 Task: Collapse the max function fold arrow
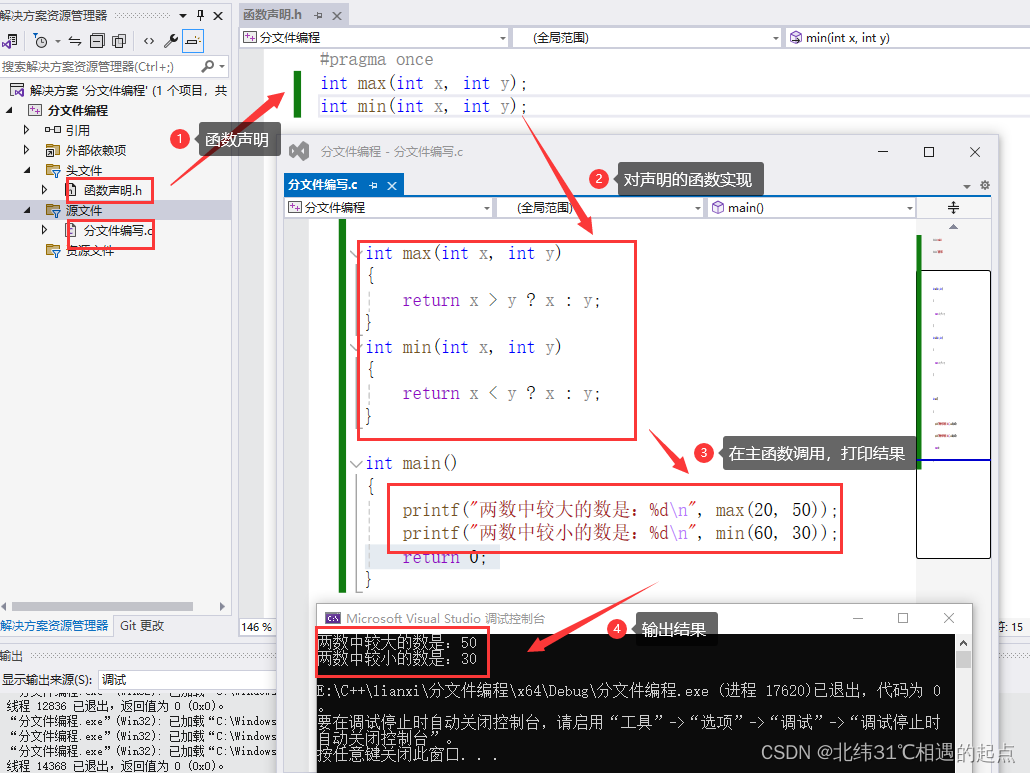click(356, 254)
